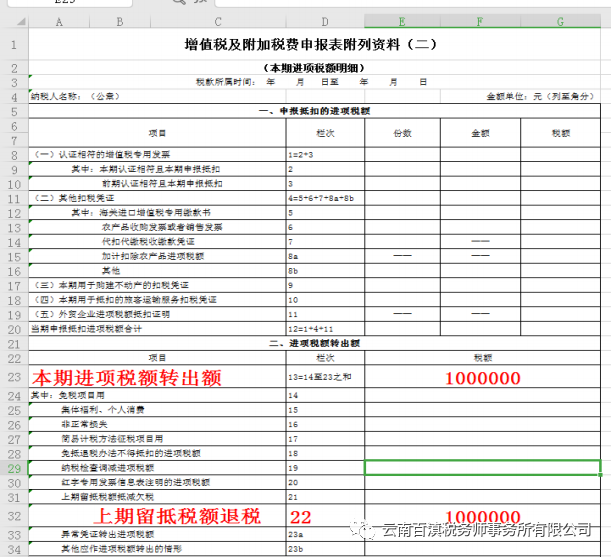This screenshot has width=611, height=557.
Task: Click the 份数 column heading cell
Action: point(403,133)
